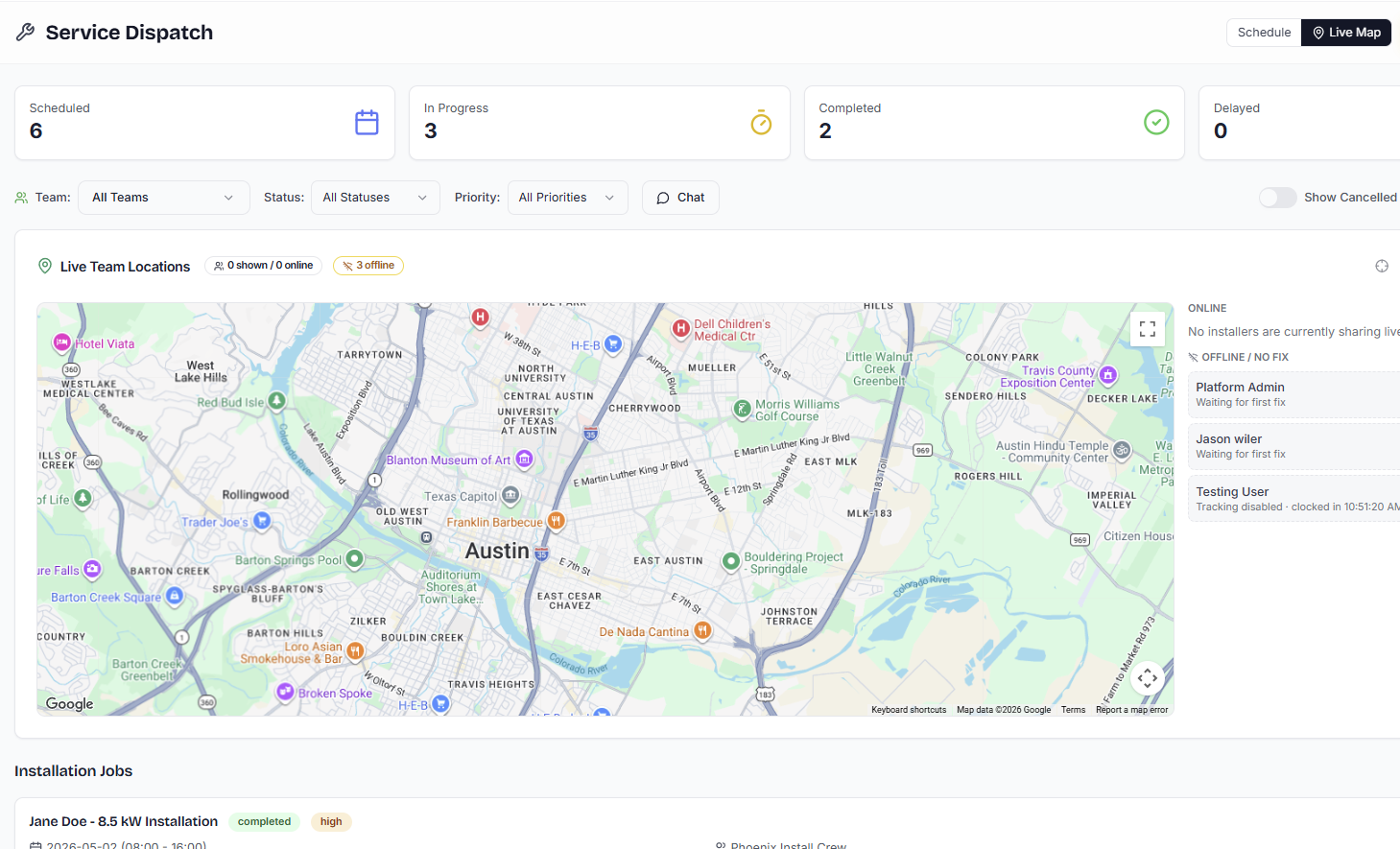Click the Bouldering Project Springdale marker
Image resolution: width=1400 pixels, height=849 pixels.
[730, 561]
